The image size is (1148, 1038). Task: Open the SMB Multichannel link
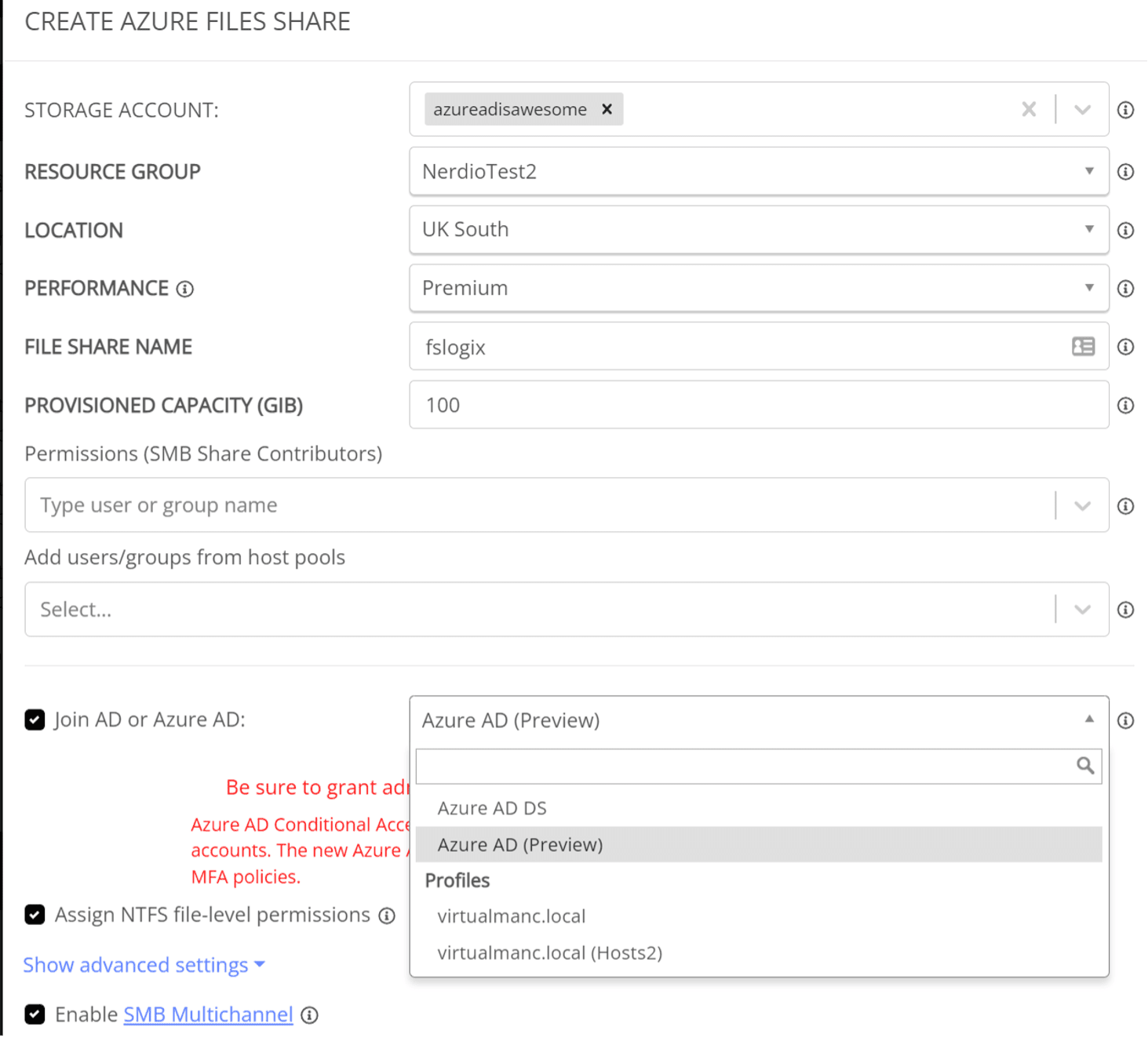[208, 1014]
